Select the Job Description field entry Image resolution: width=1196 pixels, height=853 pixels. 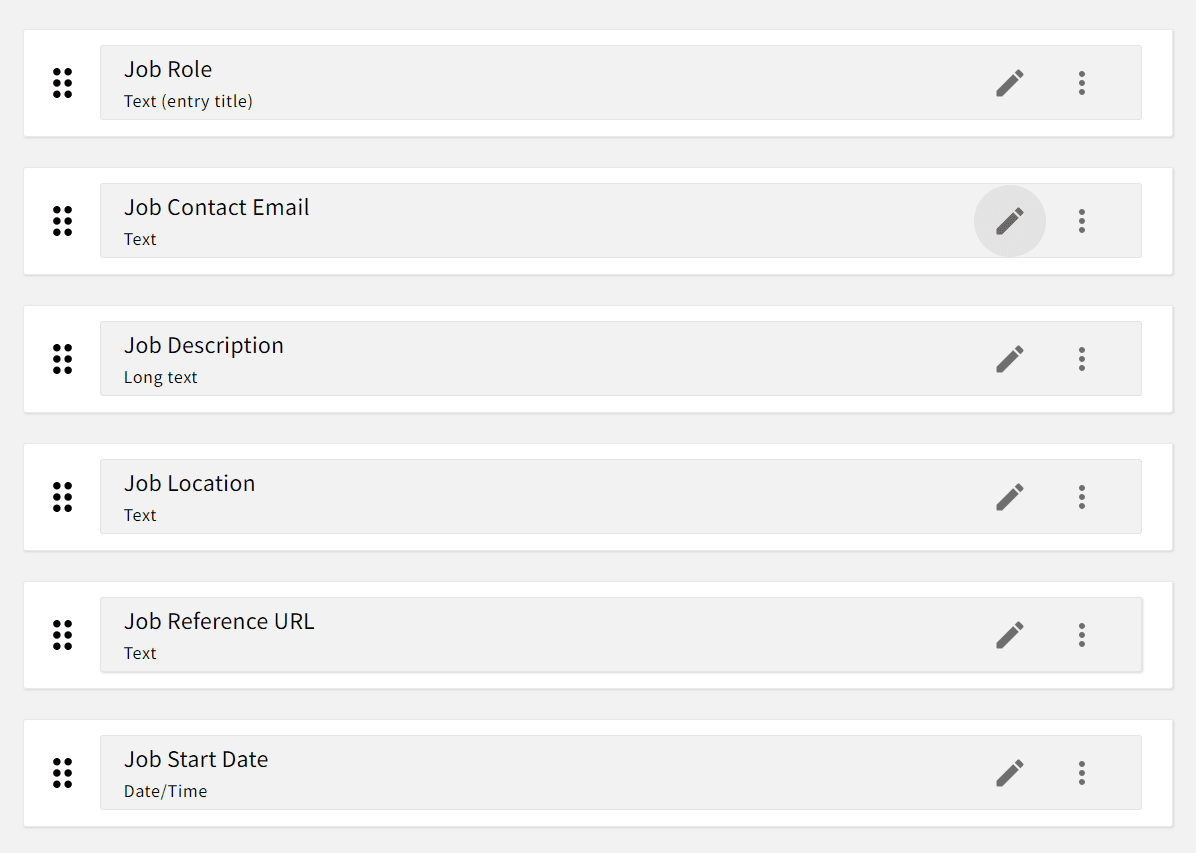pyautogui.click(x=500, y=358)
